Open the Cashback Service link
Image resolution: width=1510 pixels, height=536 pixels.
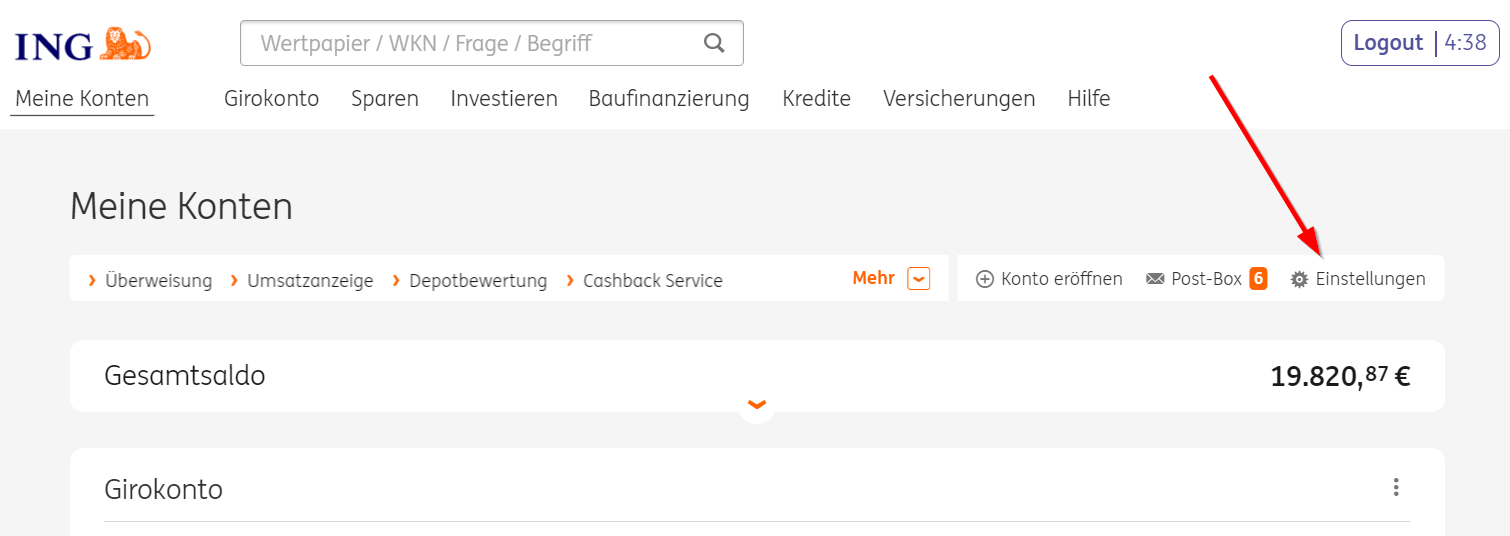pyautogui.click(x=652, y=281)
